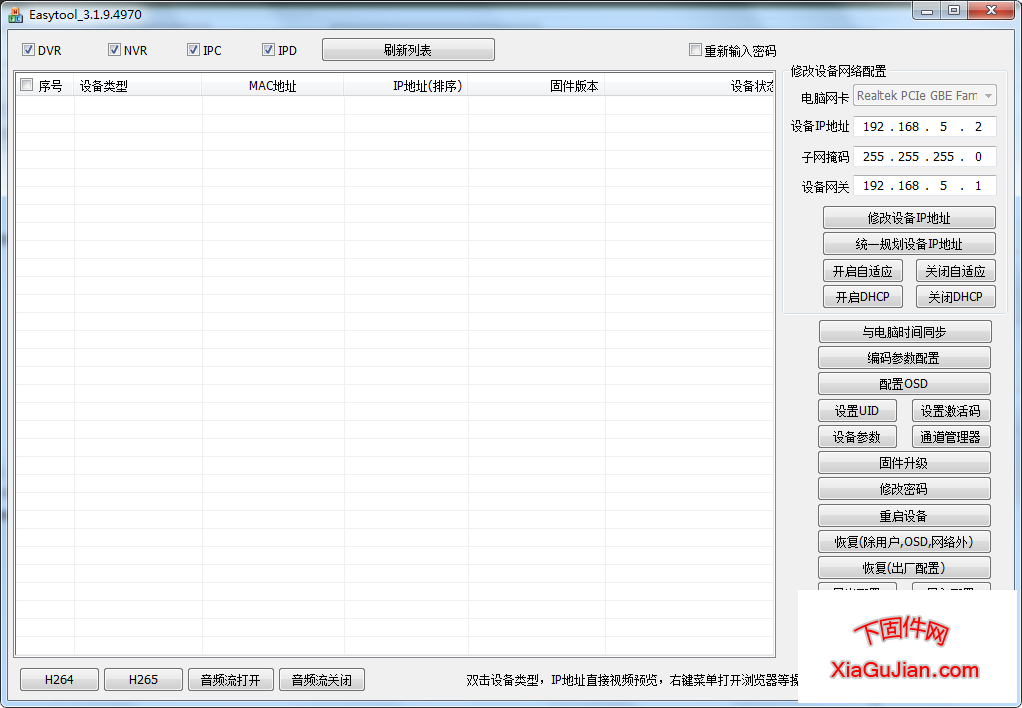1022x708 pixels.
Task: Click the H264 button
Action: [x=59, y=679]
